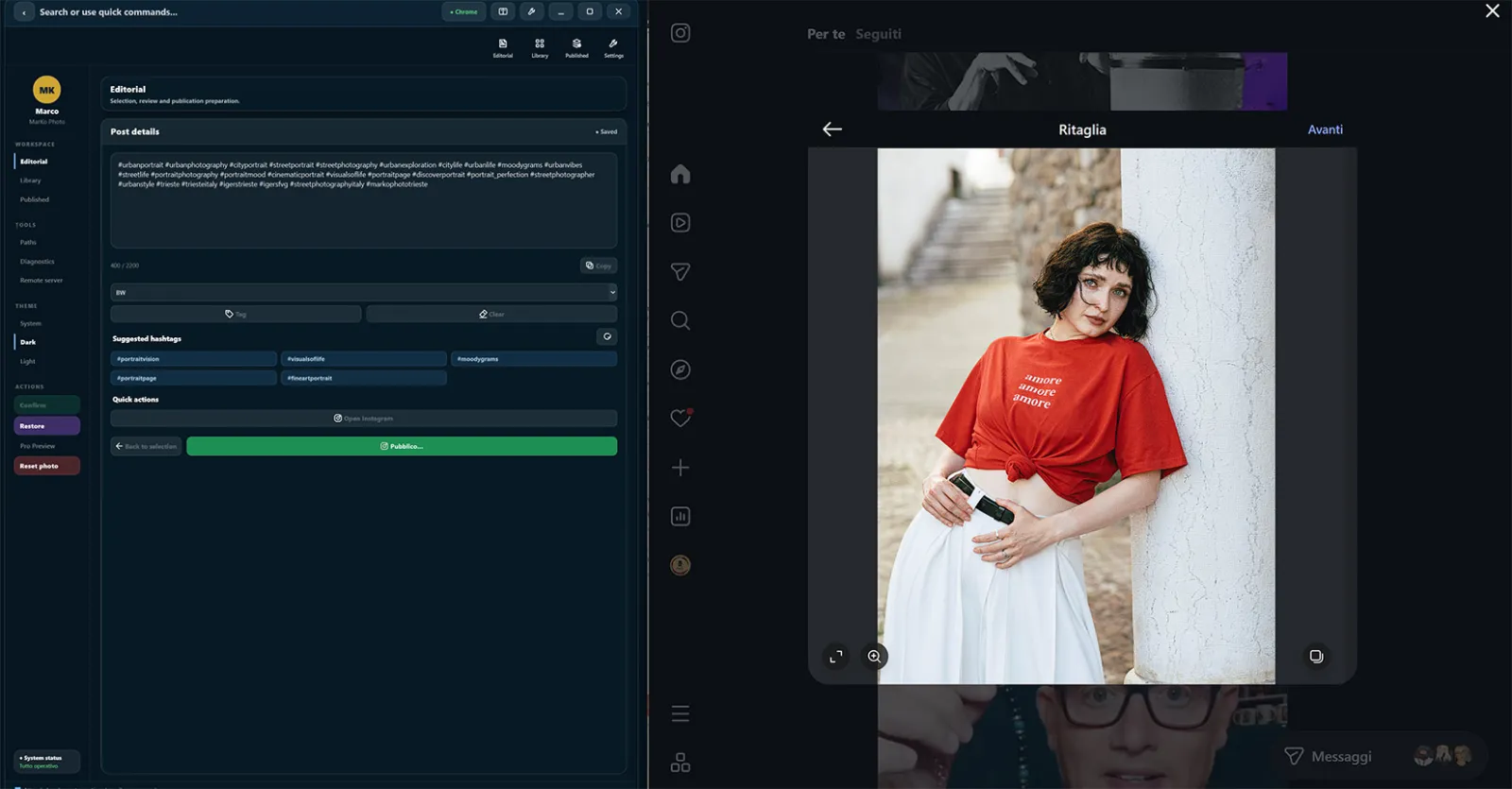1512x789 pixels.
Task: Add the #portraitvision suggested hashtag
Action: [x=194, y=359]
